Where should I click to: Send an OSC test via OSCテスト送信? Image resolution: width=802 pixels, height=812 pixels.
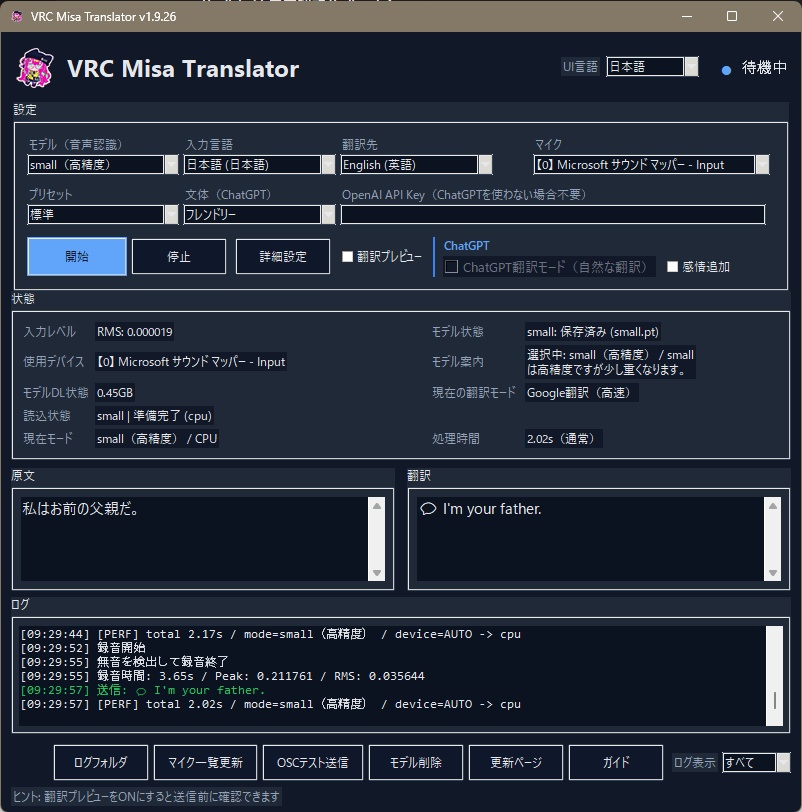[x=312, y=761]
